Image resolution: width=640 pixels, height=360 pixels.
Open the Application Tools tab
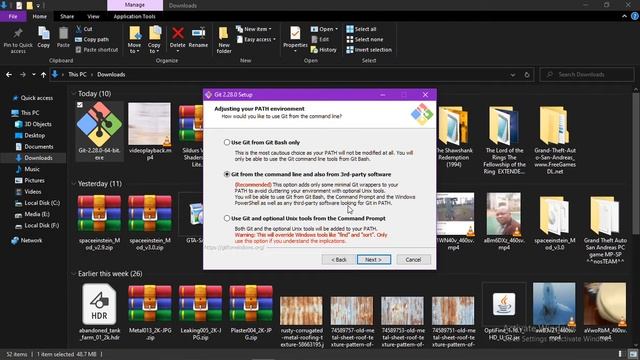[x=134, y=16]
